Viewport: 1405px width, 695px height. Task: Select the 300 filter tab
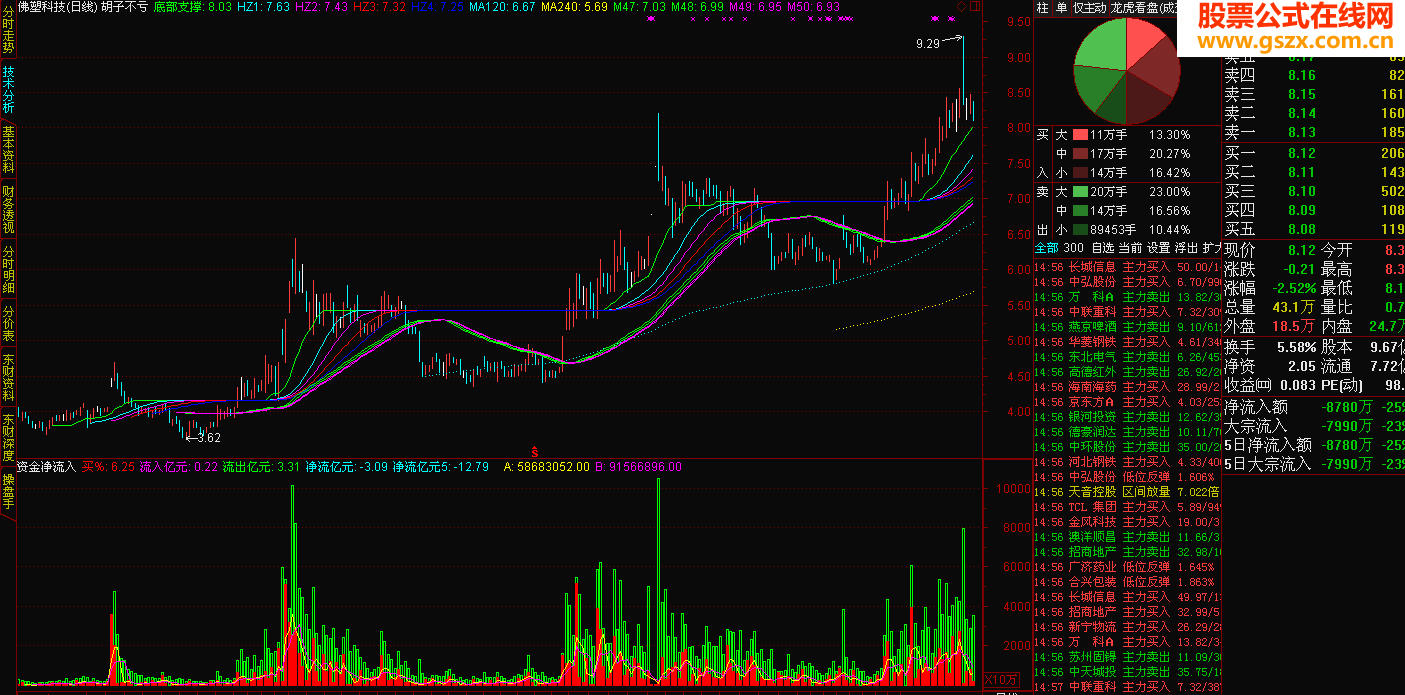pos(1073,248)
